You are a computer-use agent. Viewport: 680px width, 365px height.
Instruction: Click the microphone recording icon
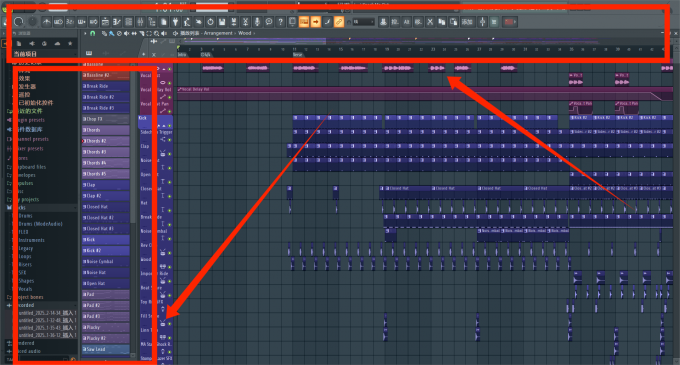click(257, 22)
